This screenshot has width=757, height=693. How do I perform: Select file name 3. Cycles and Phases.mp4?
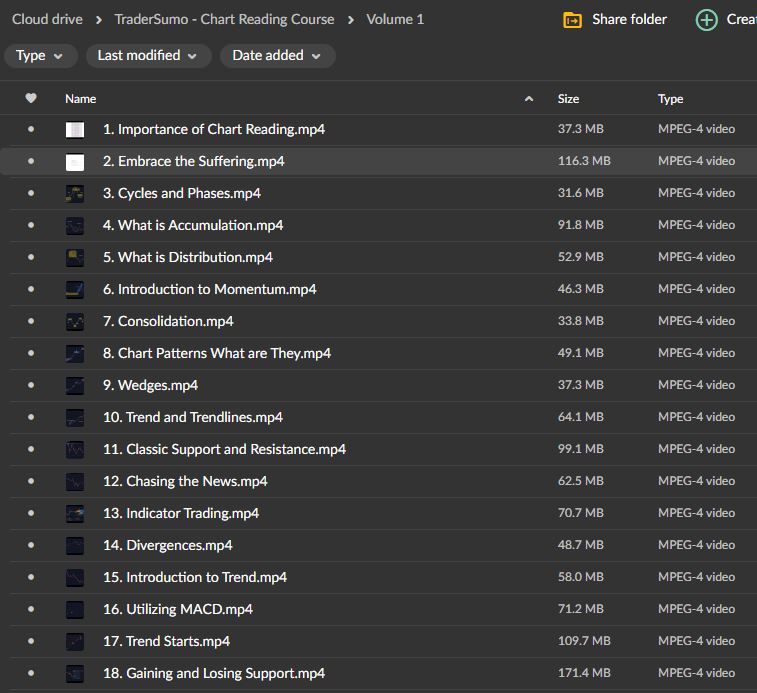tap(182, 194)
